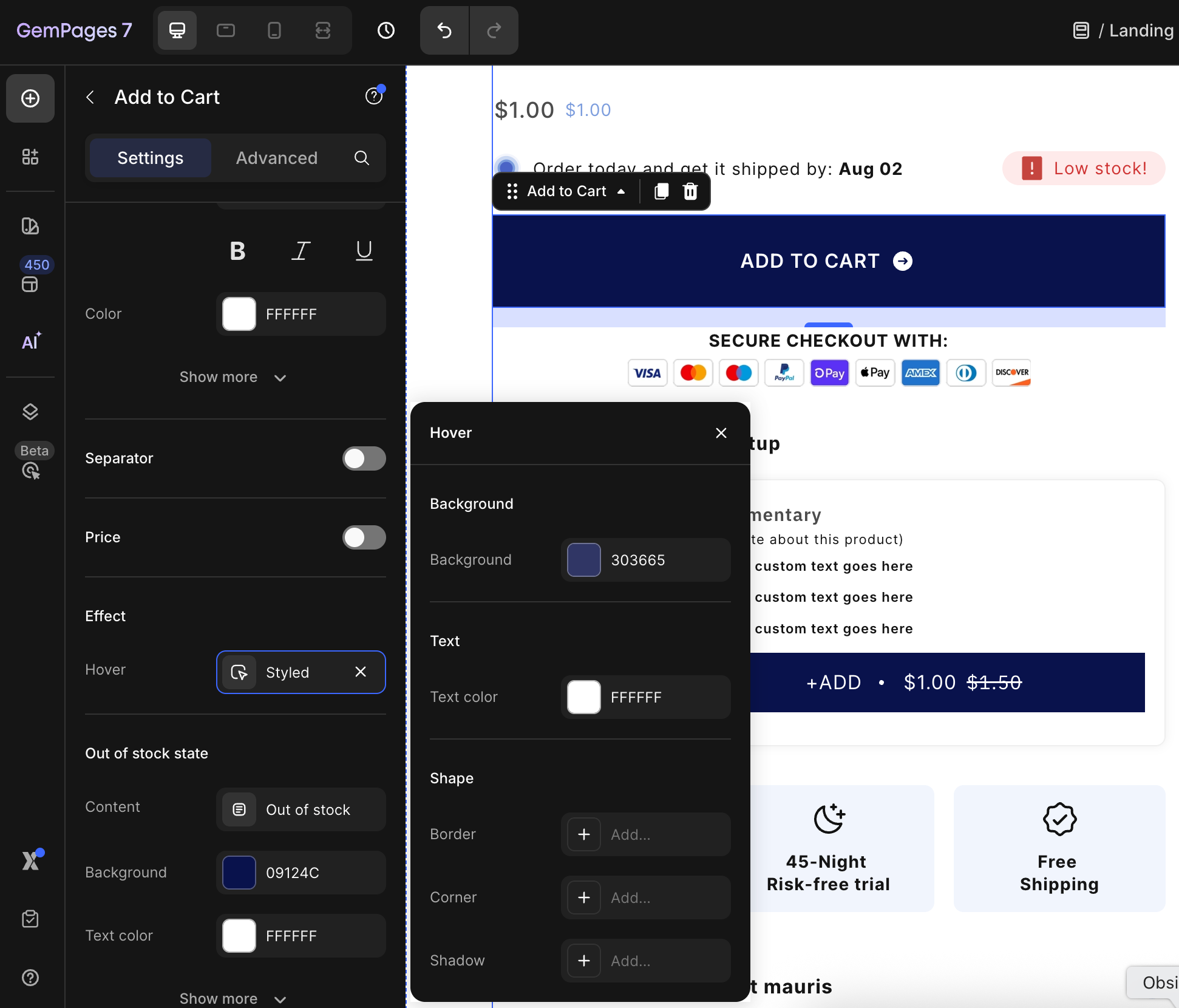Add a Border in Hover panel
The width and height of the screenshot is (1179, 1008).
(584, 834)
